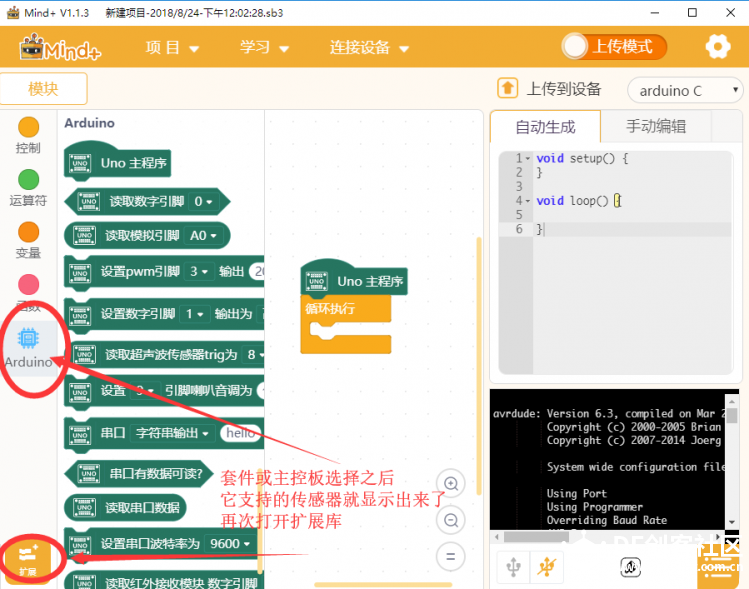Click Uno icon on 读取模拟引脚 block
Image resolution: width=749 pixels, height=589 pixels.
click(85, 236)
